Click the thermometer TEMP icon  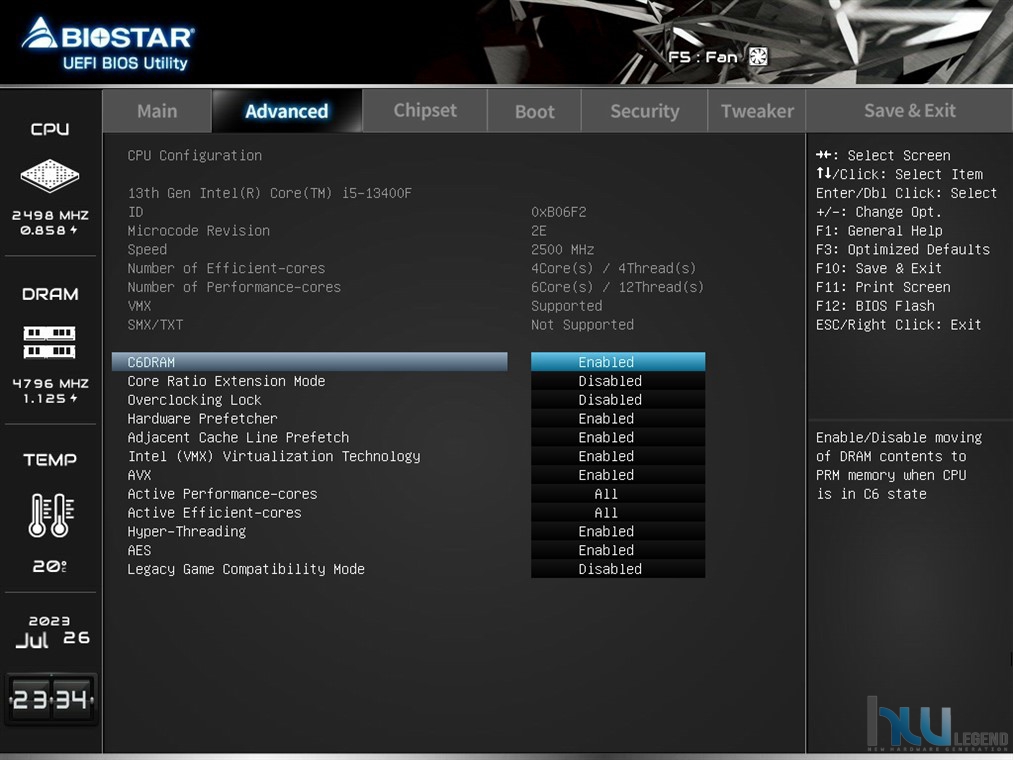(51, 515)
